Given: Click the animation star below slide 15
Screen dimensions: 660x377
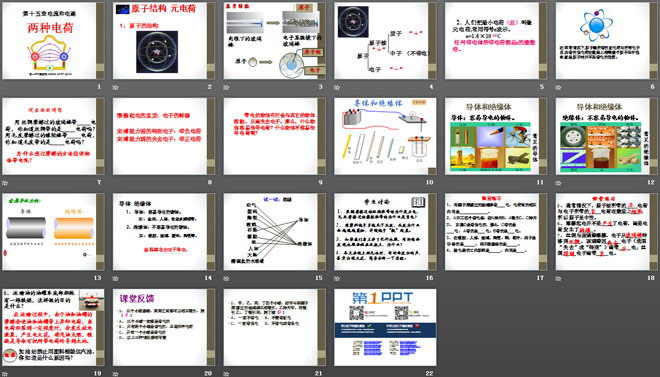Looking at the screenshot, I should [x=226, y=278].
